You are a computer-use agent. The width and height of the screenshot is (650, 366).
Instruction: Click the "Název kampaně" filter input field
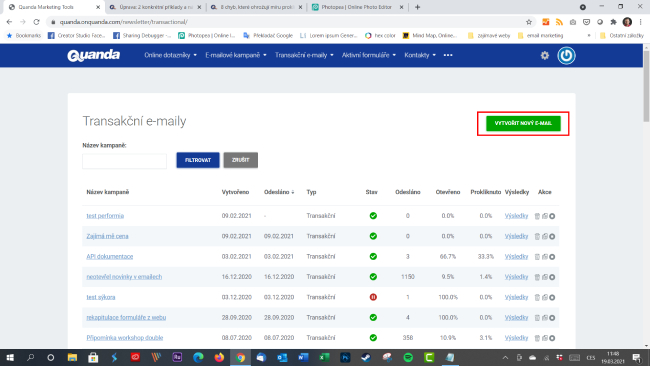124,161
